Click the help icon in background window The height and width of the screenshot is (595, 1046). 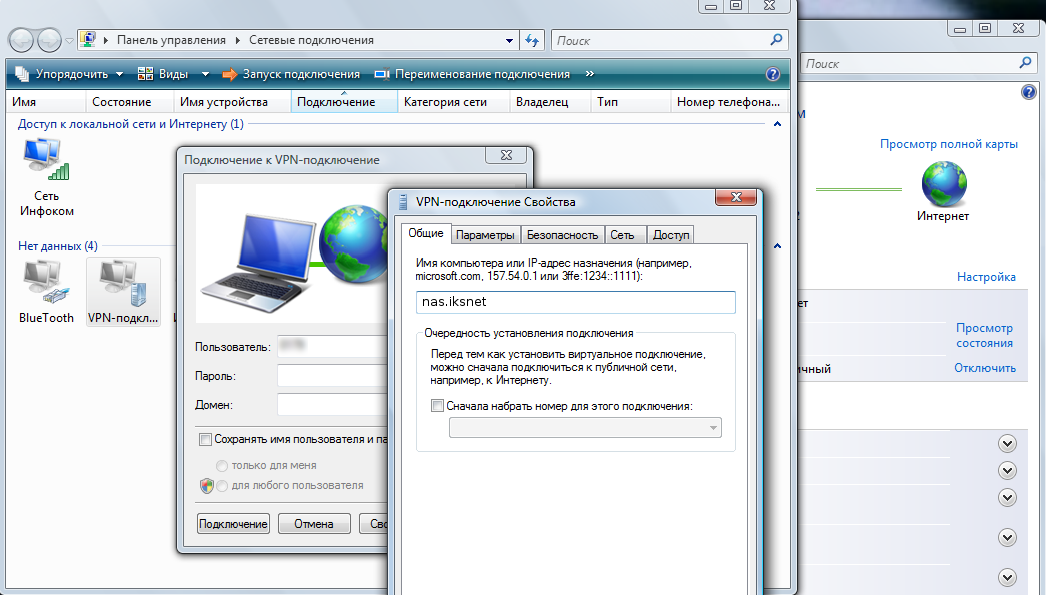pyautogui.click(x=1029, y=92)
